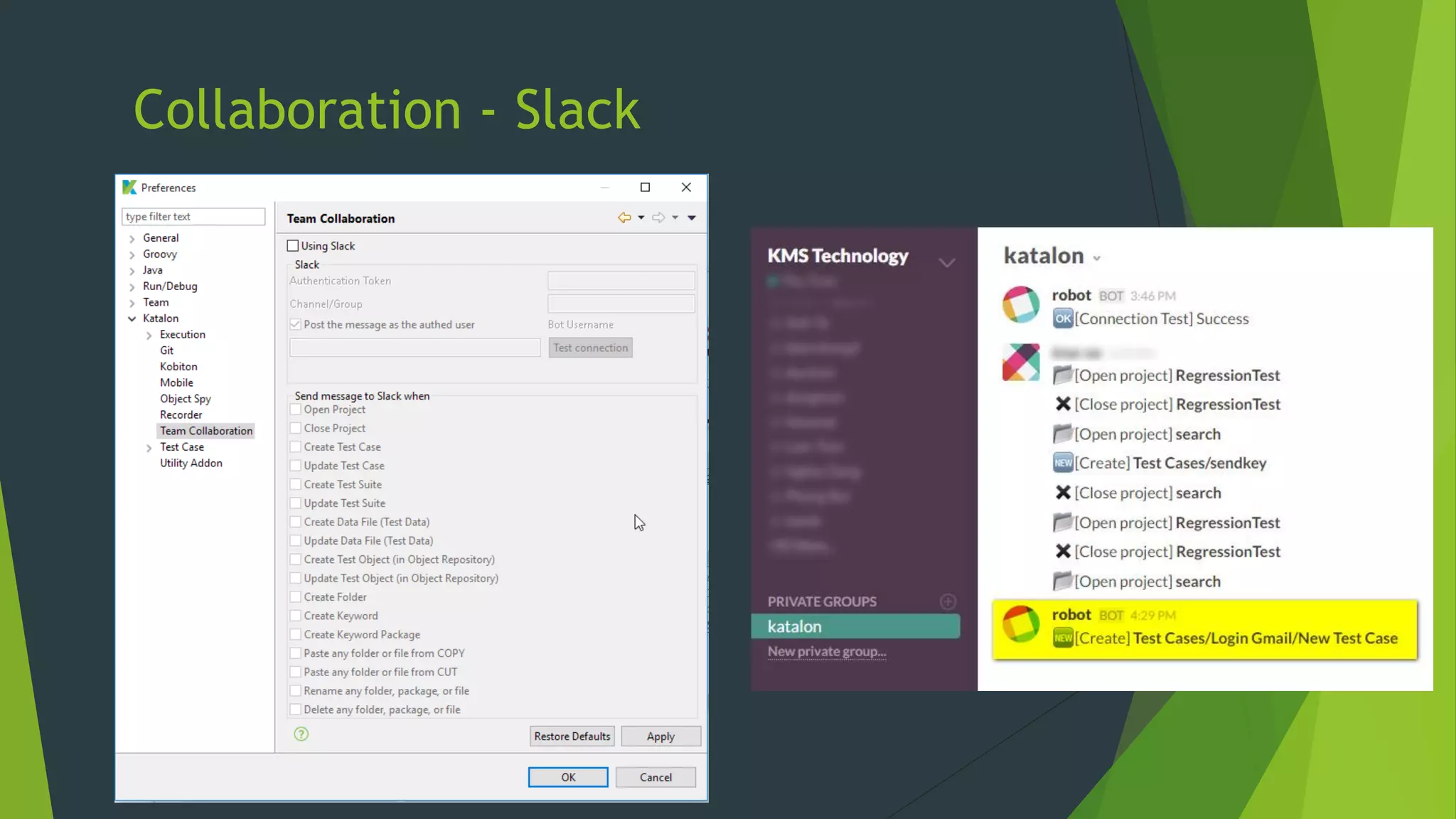Click the Cancel button
Image resolution: width=1456 pixels, height=819 pixels.
(x=655, y=777)
